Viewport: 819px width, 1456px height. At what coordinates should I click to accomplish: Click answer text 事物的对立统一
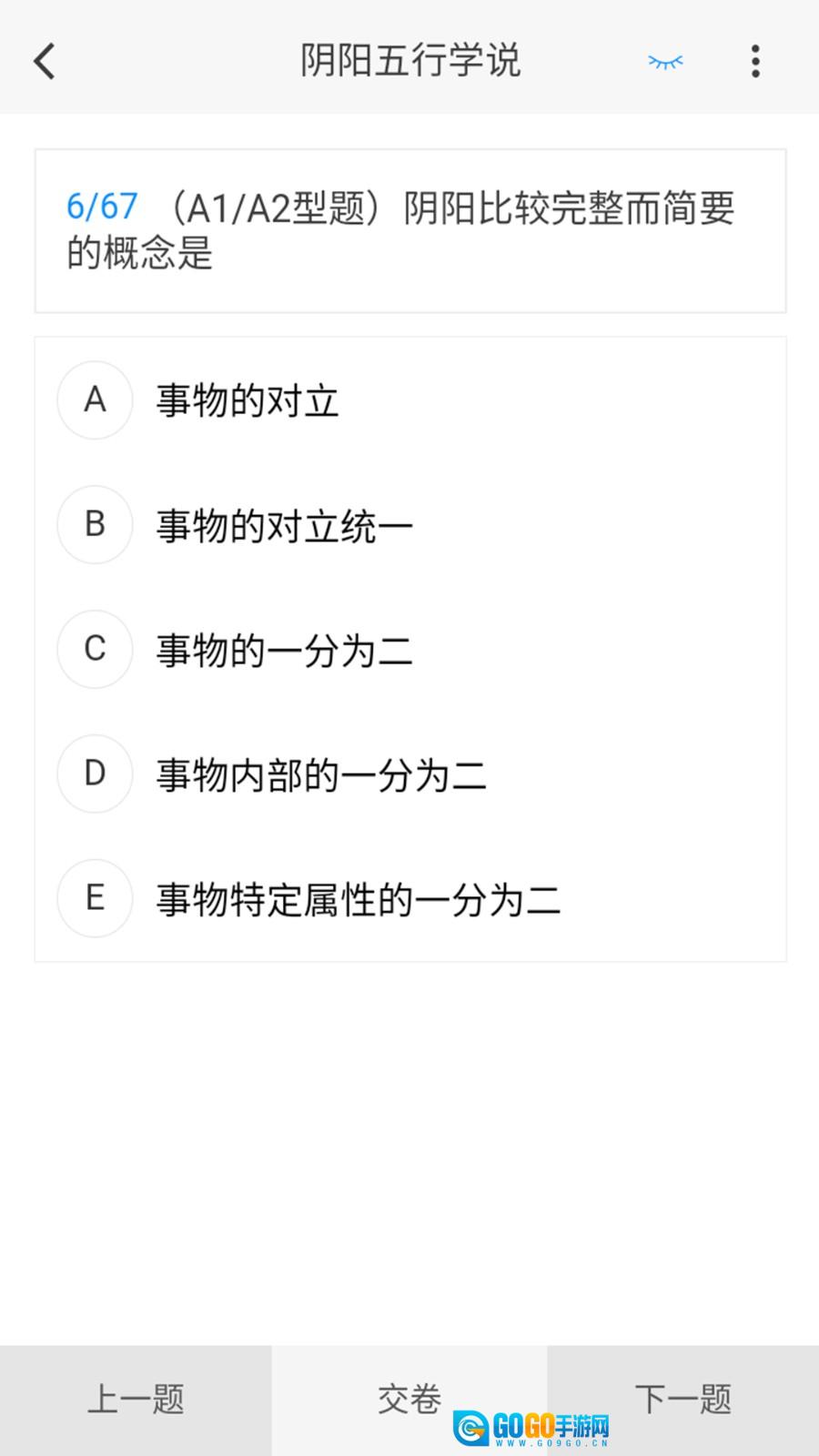(285, 527)
